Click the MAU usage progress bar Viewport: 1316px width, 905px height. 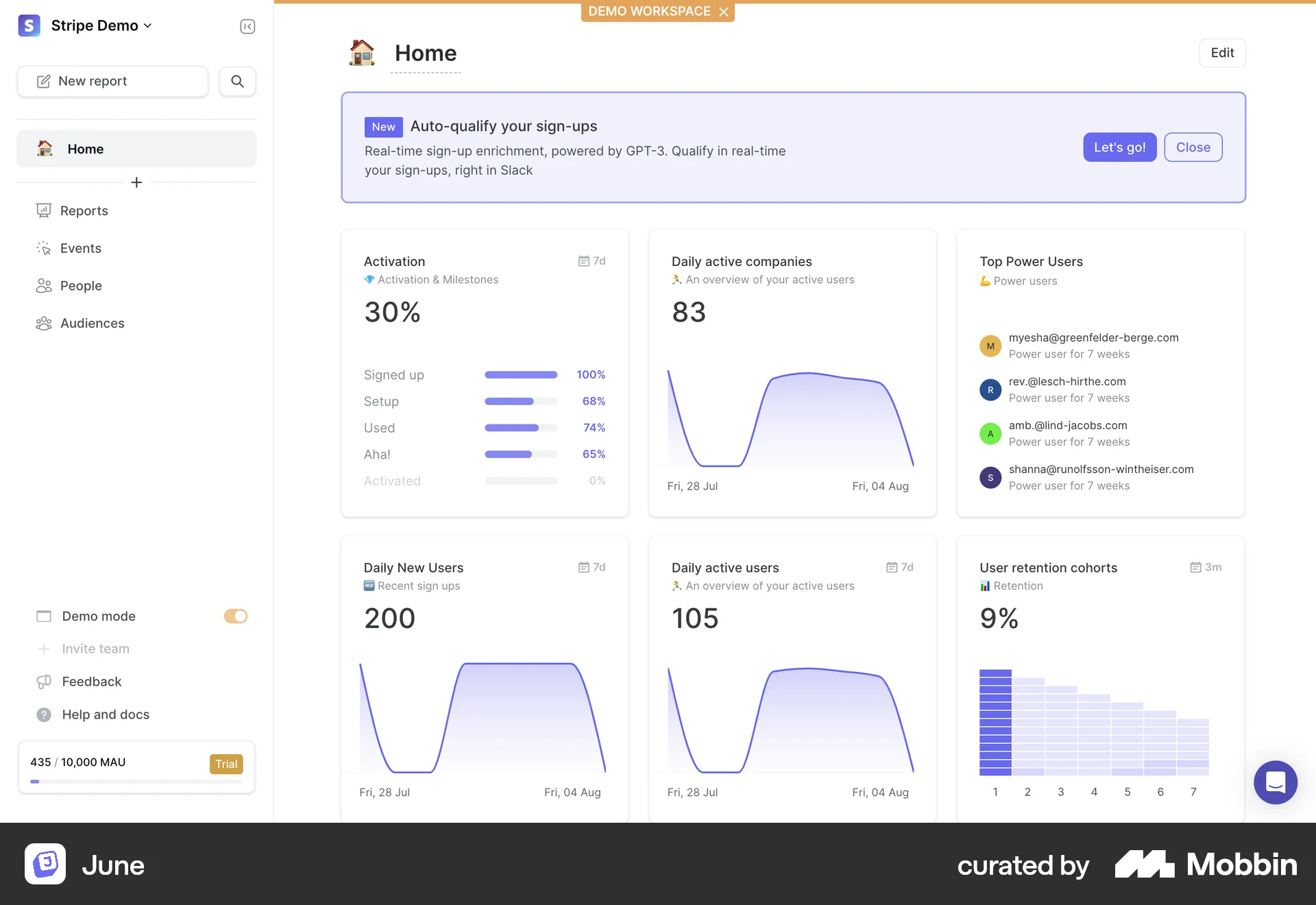(136, 782)
